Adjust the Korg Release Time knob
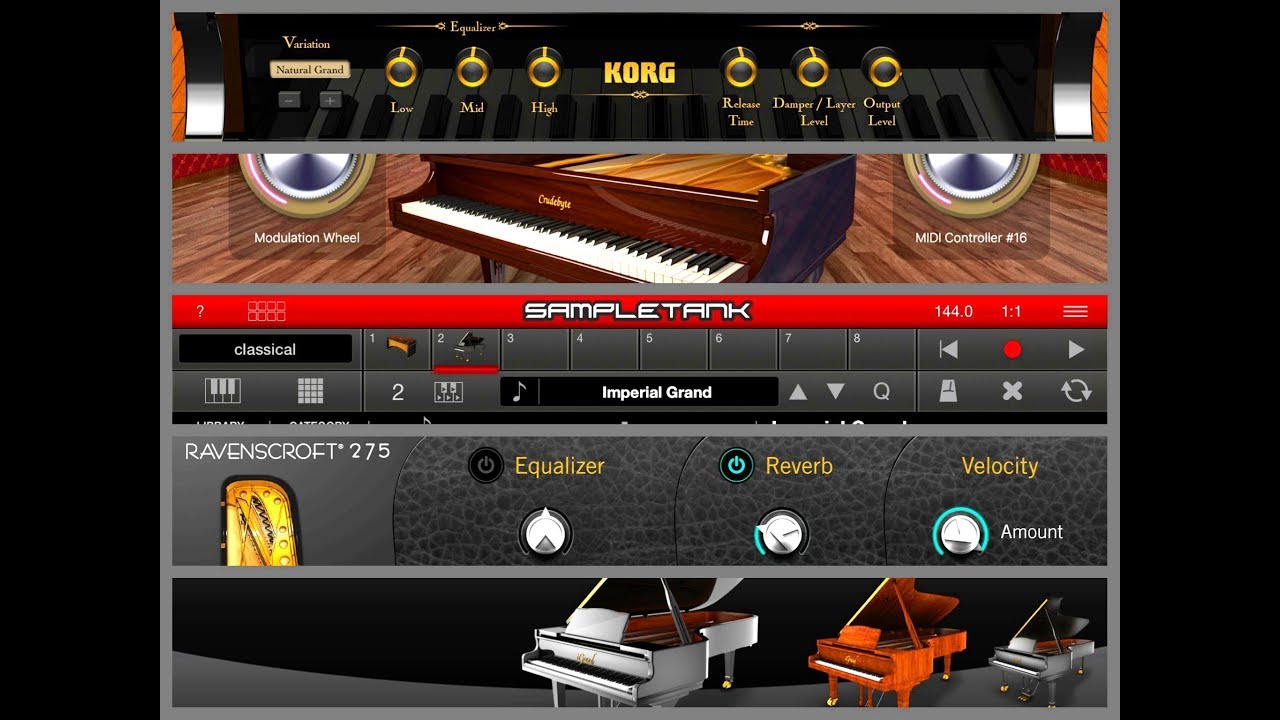The image size is (1280, 720). click(741, 70)
